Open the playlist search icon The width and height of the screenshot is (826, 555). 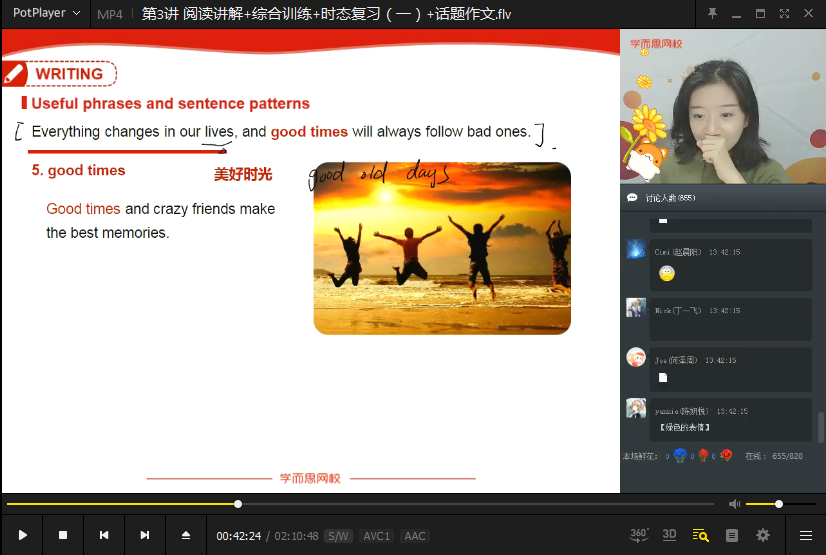coord(701,535)
